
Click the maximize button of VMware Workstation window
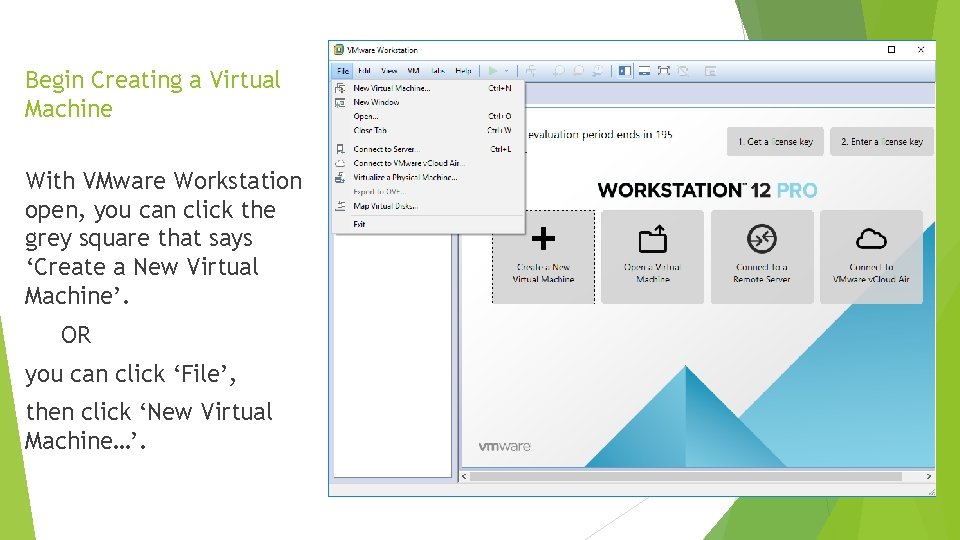click(891, 50)
